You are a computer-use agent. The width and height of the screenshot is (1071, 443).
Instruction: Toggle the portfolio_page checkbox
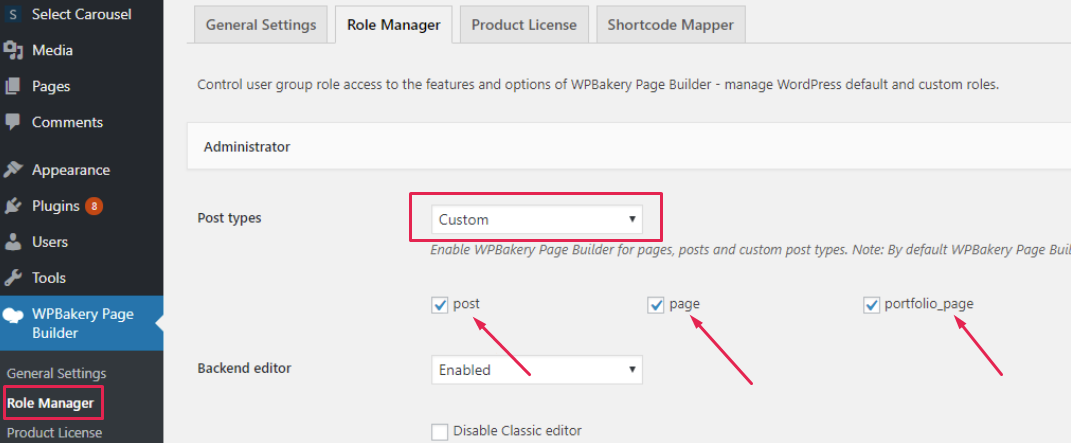tap(871, 305)
